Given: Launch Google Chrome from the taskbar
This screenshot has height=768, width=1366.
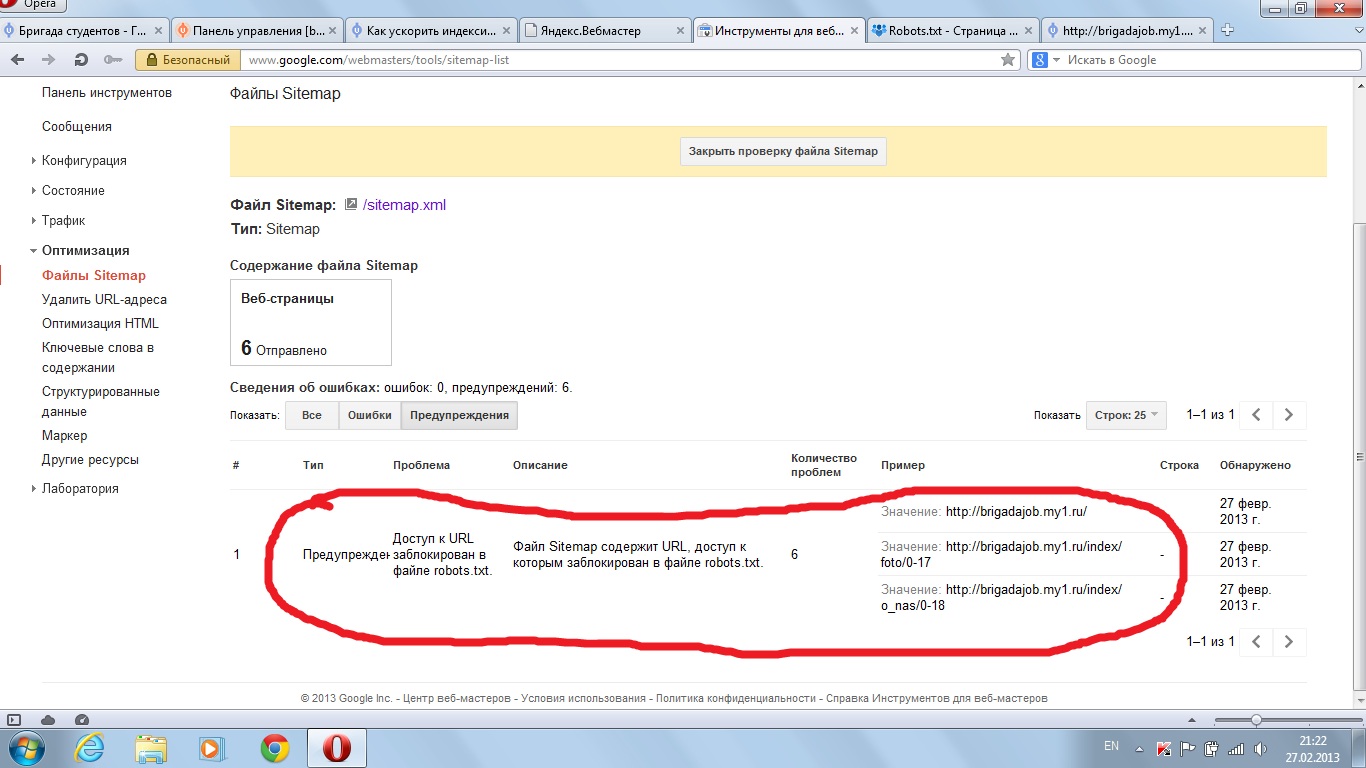Looking at the screenshot, I should click(275, 748).
